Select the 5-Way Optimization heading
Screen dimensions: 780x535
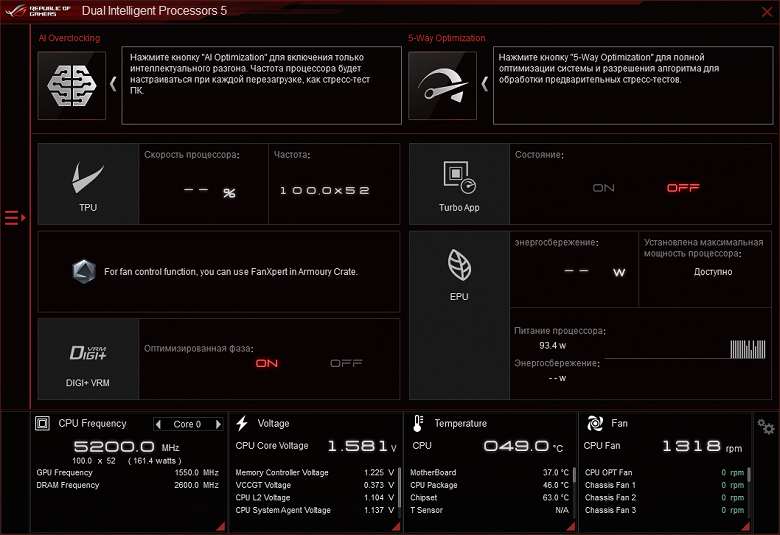(x=447, y=38)
